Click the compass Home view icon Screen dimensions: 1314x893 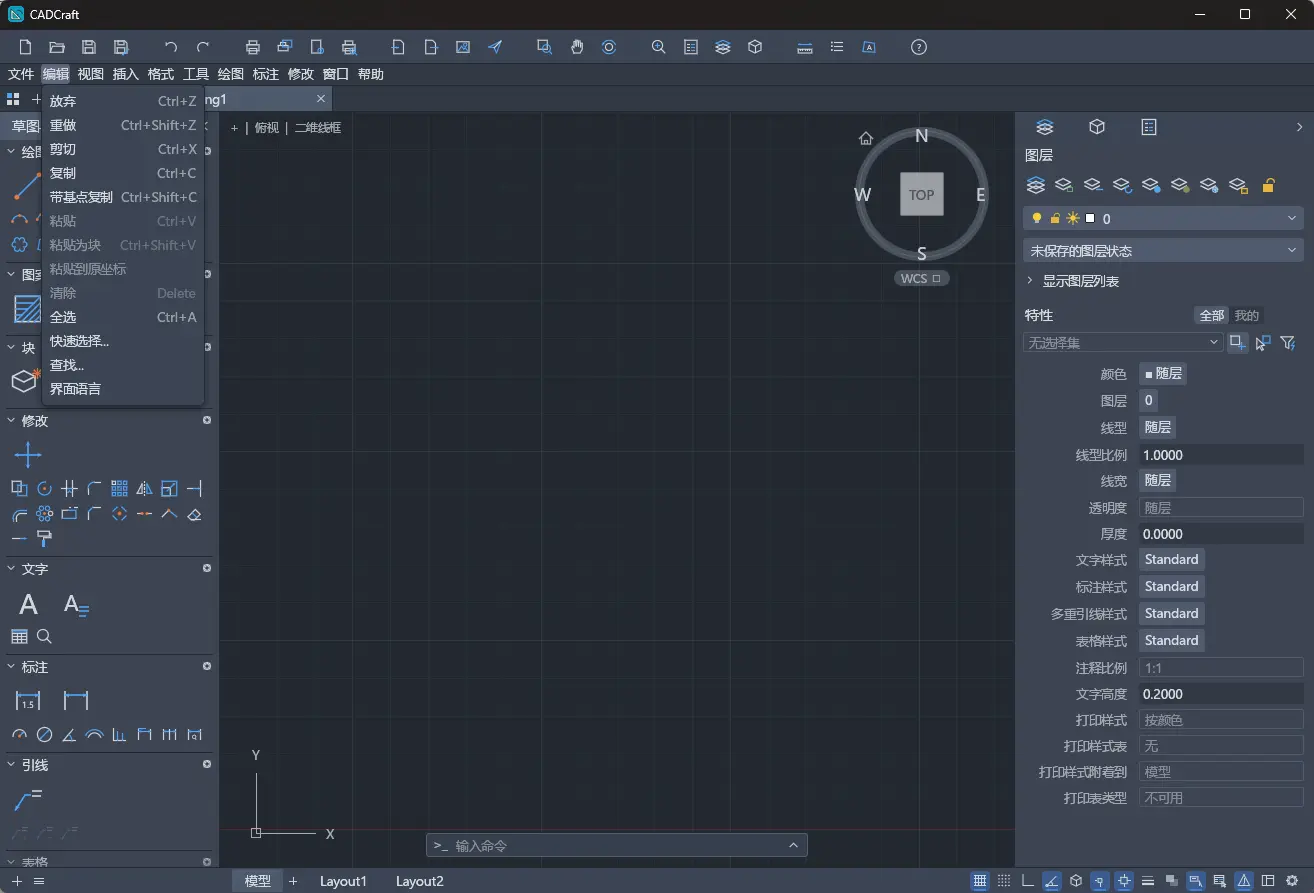pyautogui.click(x=866, y=138)
